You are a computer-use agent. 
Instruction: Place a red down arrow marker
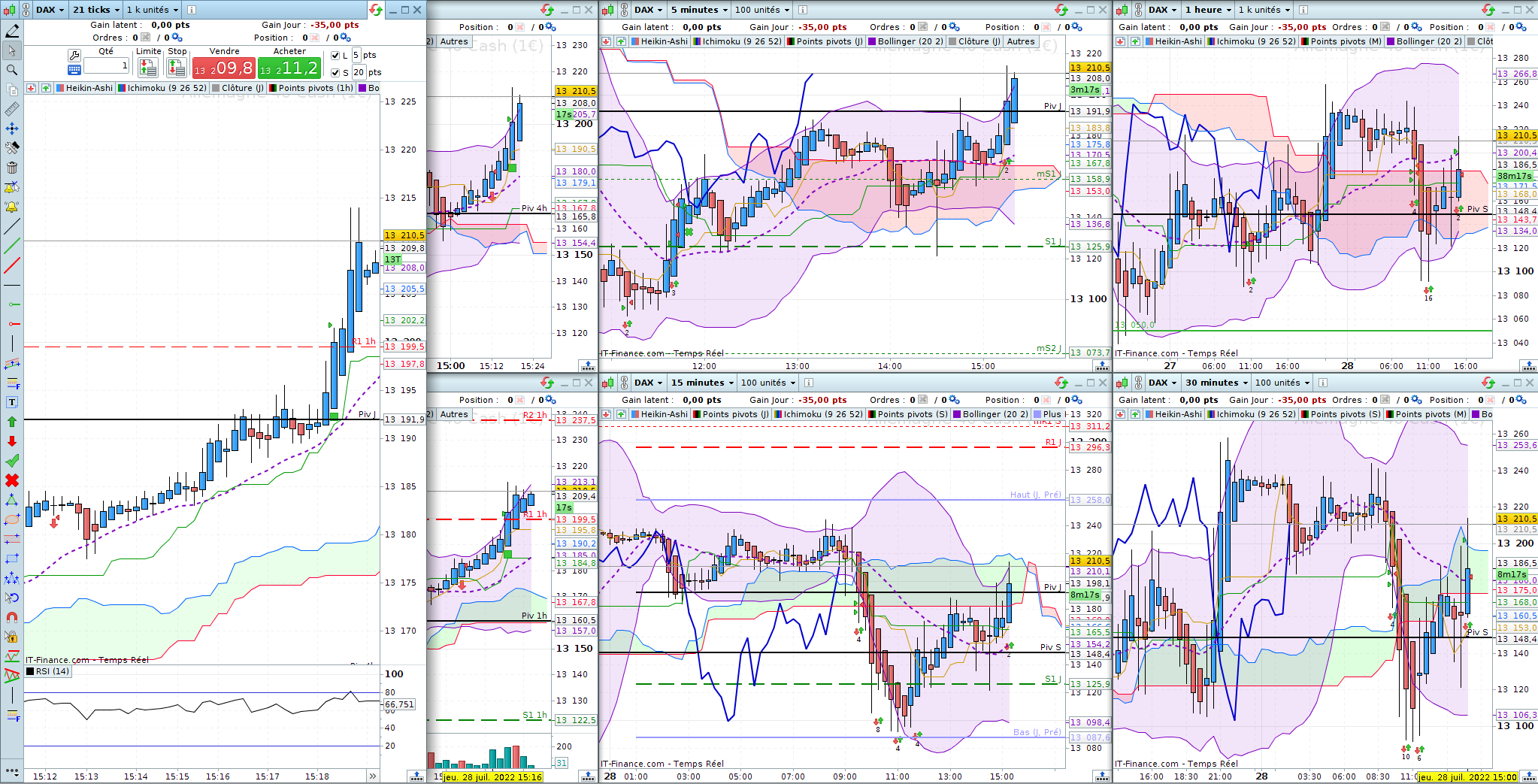coord(12,441)
